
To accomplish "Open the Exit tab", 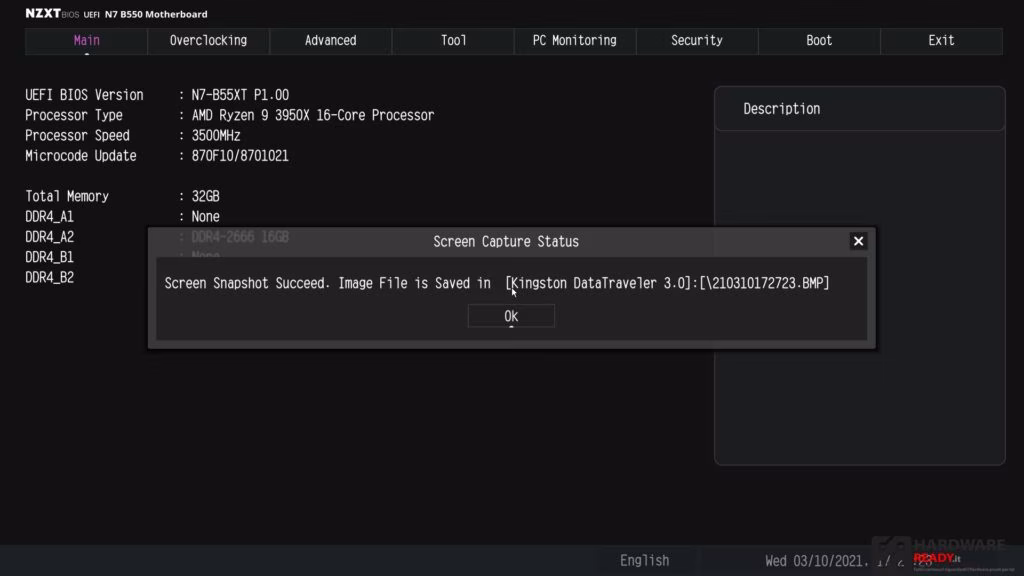I will pos(941,40).
